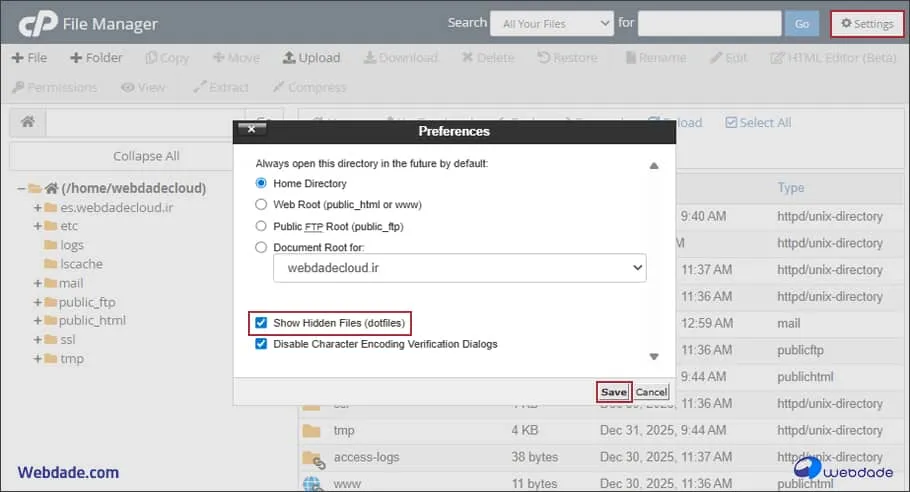Click the tmp folder icon in list
910x492 pixels.
coord(312,430)
